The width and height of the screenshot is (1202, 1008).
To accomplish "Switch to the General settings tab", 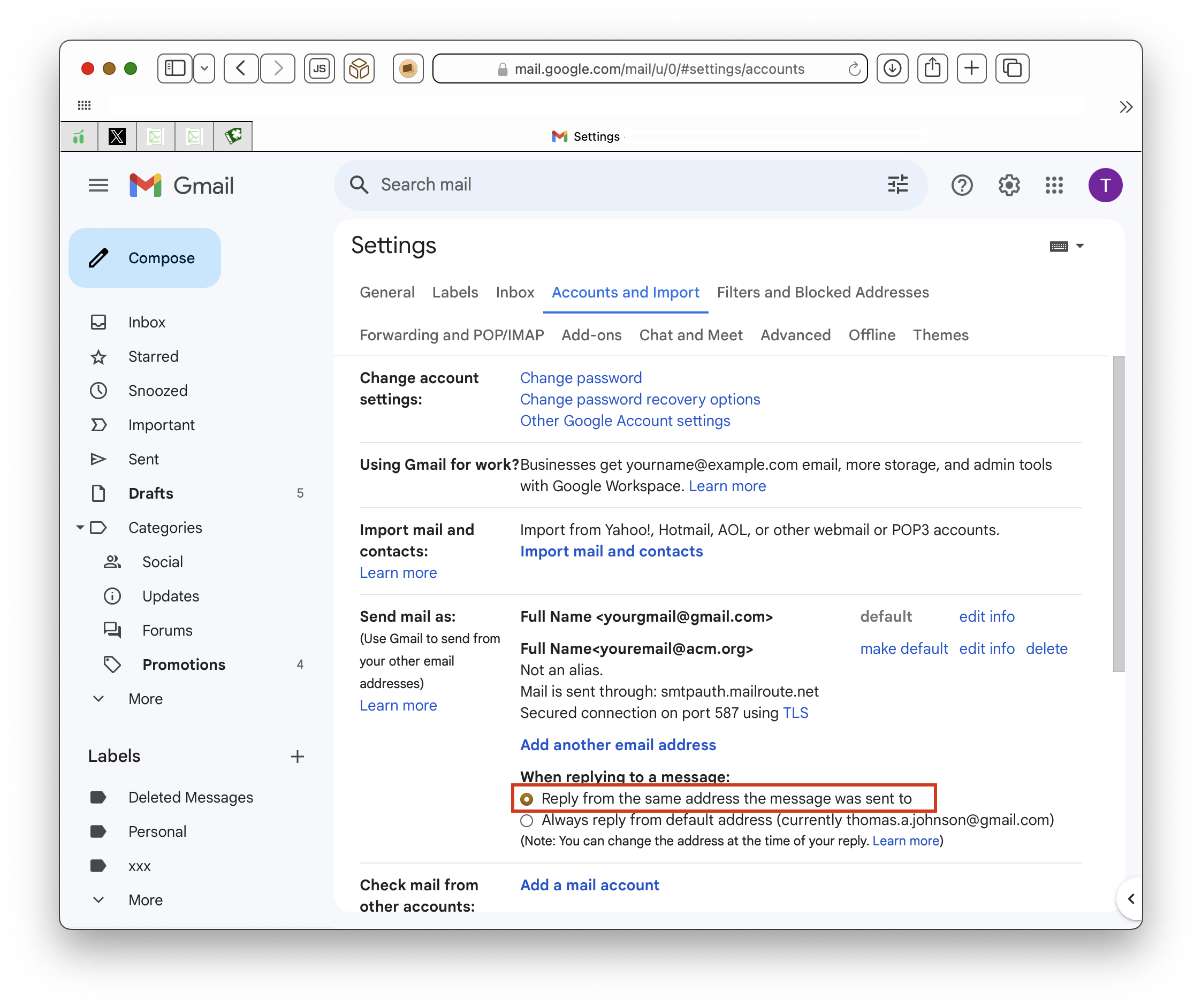I will coord(387,292).
